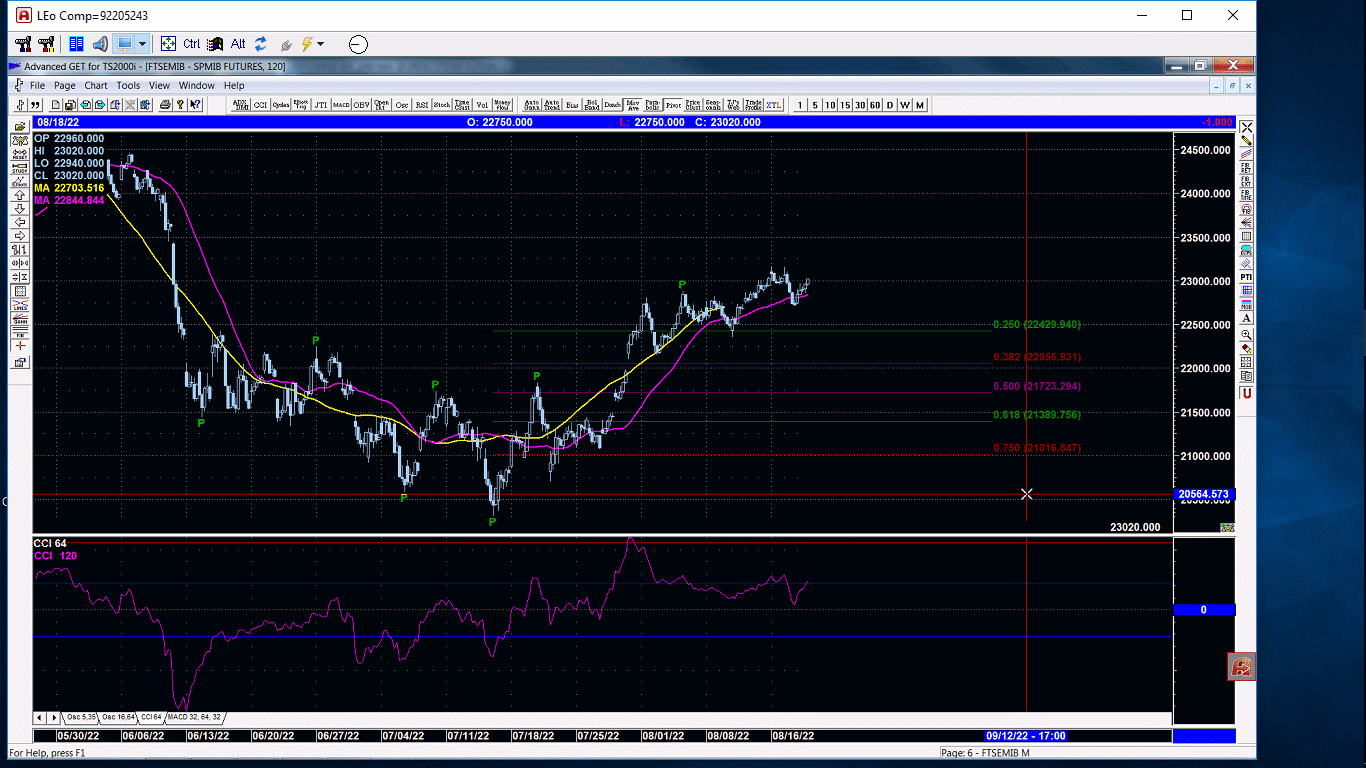Switch to Monthly (M) timeframe
Viewport: 1366px width, 768px height.
920,105
